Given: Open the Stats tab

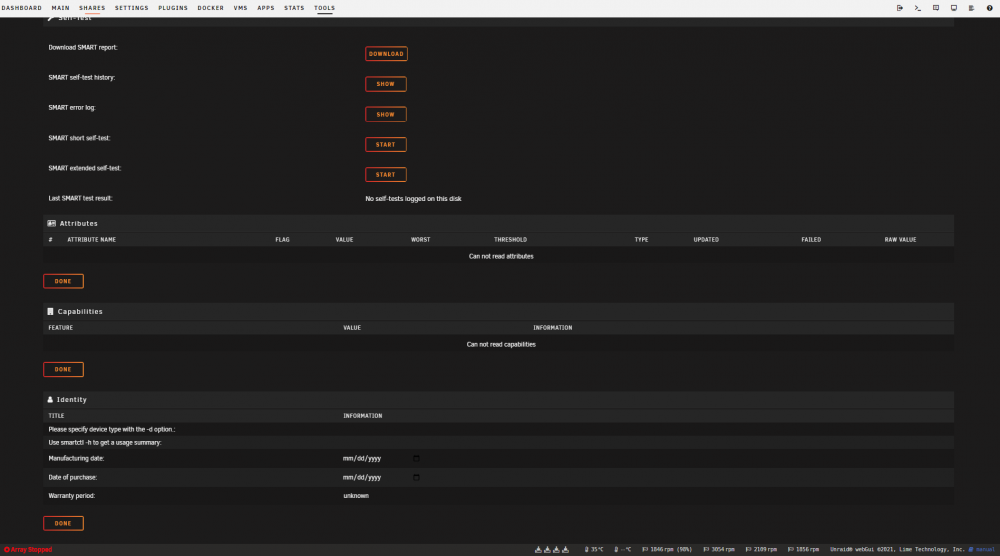Looking at the screenshot, I should tap(294, 8).
